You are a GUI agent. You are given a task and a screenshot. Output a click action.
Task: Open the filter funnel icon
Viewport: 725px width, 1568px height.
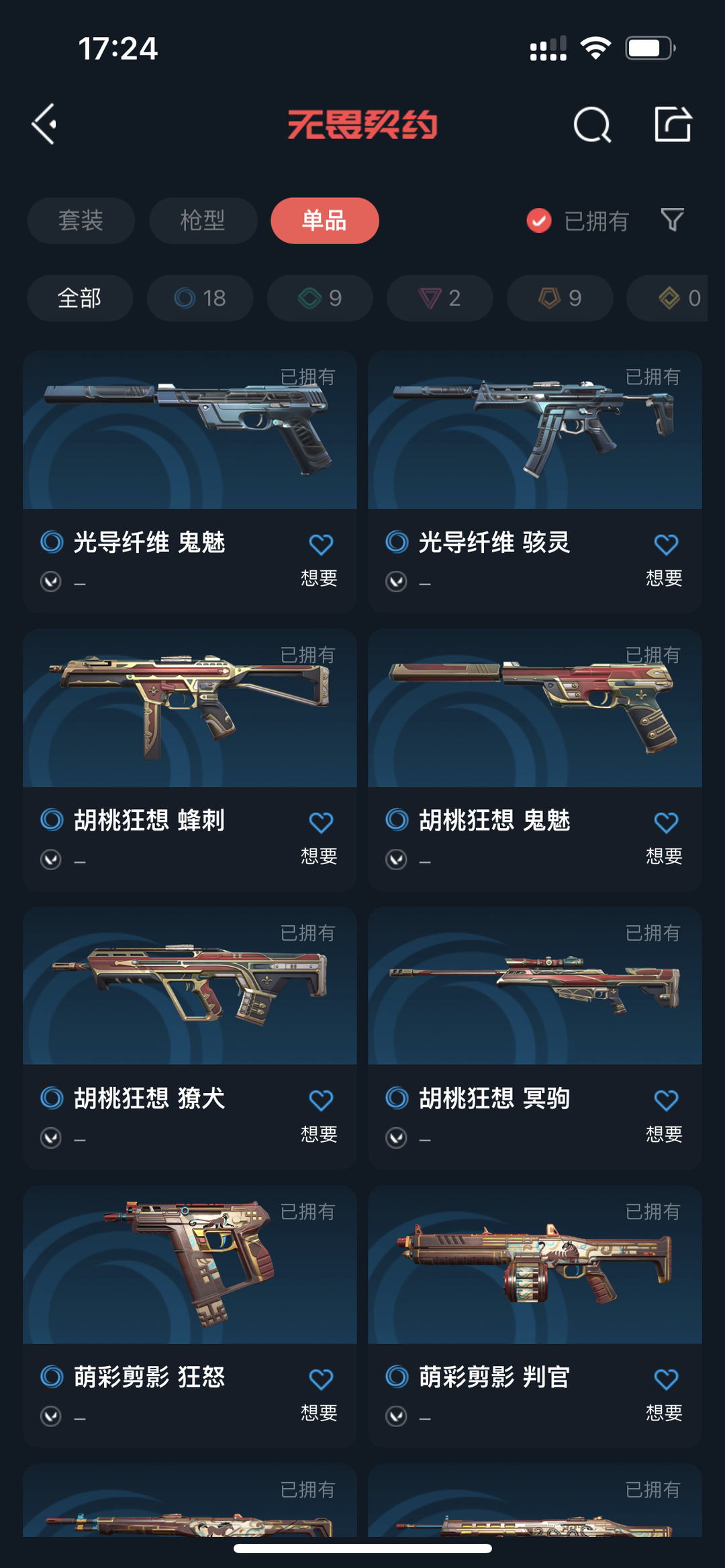pyautogui.click(x=672, y=220)
